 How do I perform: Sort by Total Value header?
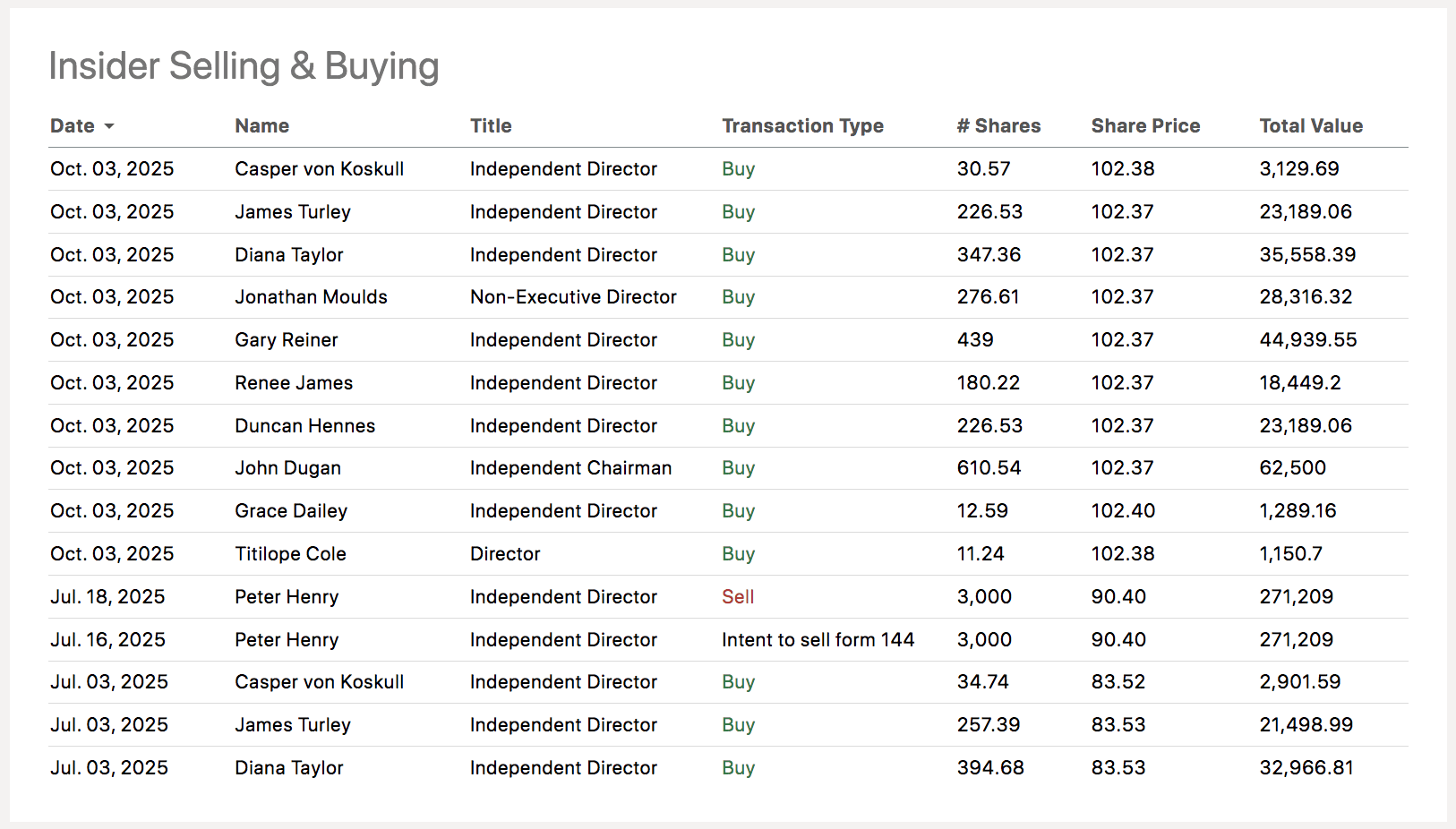(1311, 126)
